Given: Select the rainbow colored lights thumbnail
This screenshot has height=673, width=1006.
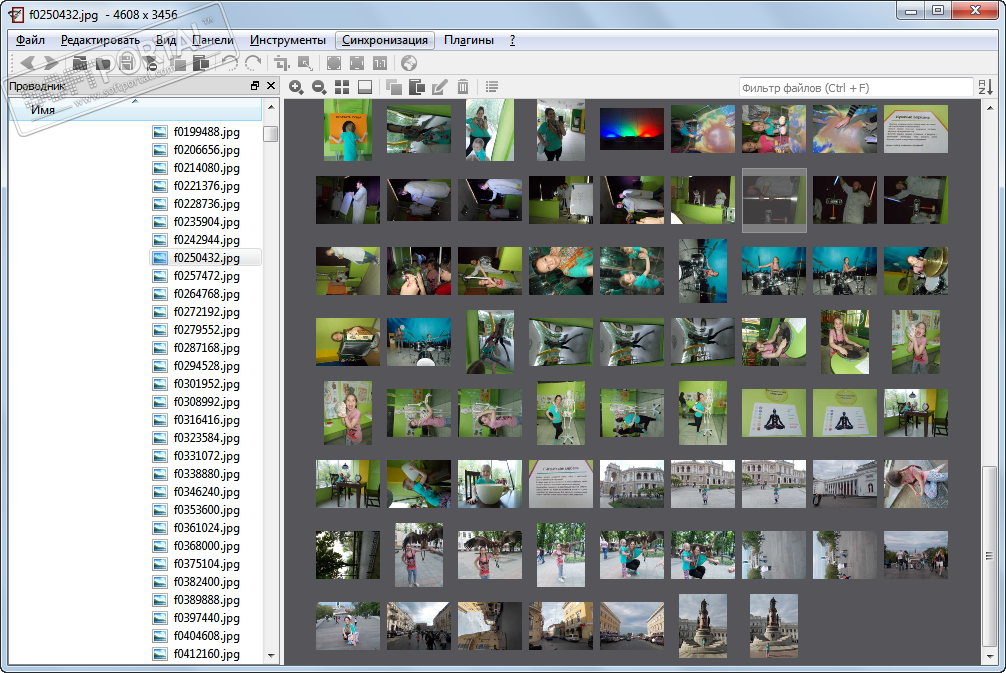Looking at the screenshot, I should pyautogui.click(x=632, y=129).
